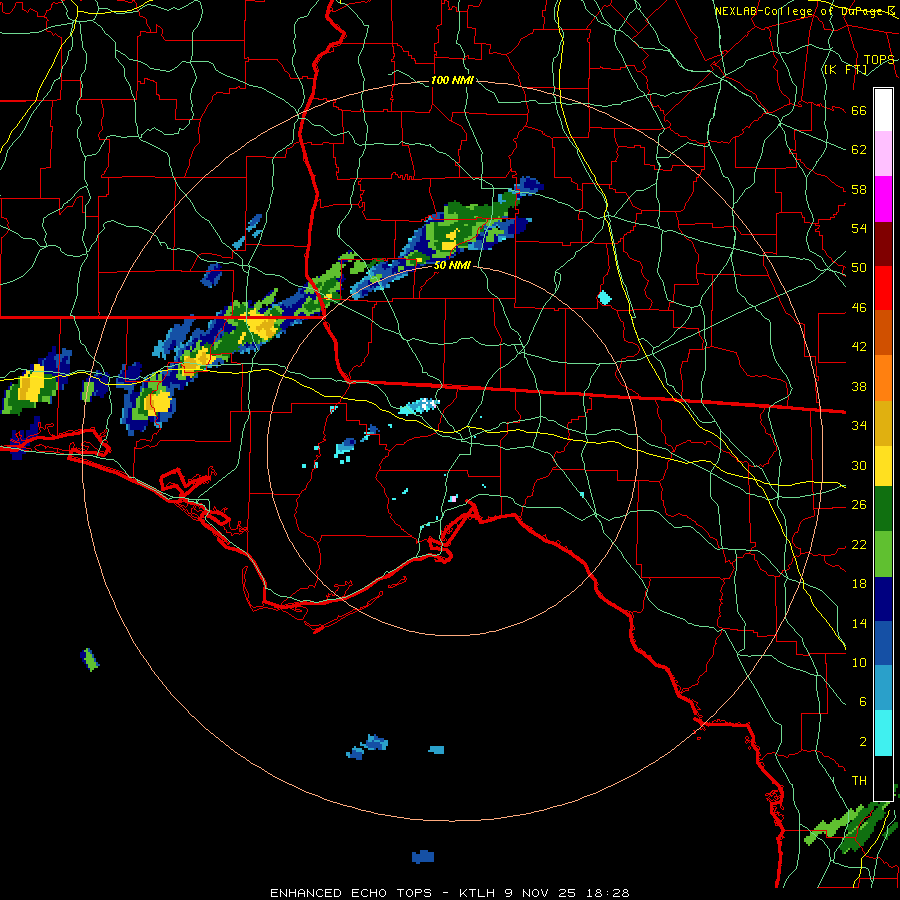This screenshot has height=900, width=900.
Task: Click the TH threshold label on the legend
Action: (859, 781)
